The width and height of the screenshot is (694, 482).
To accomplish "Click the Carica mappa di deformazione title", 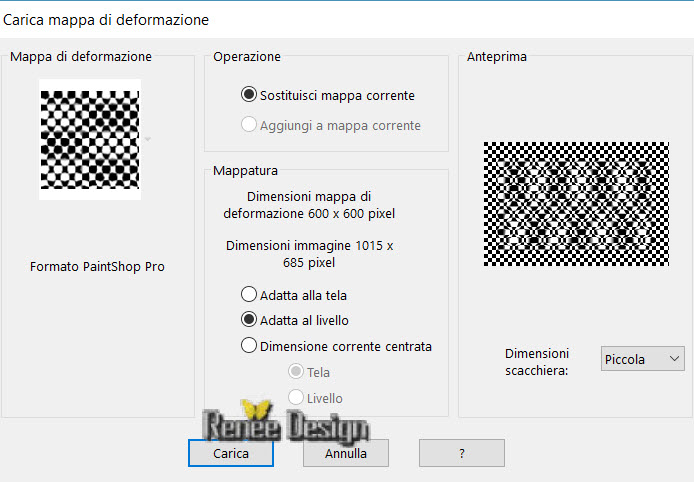I will click(x=106, y=20).
